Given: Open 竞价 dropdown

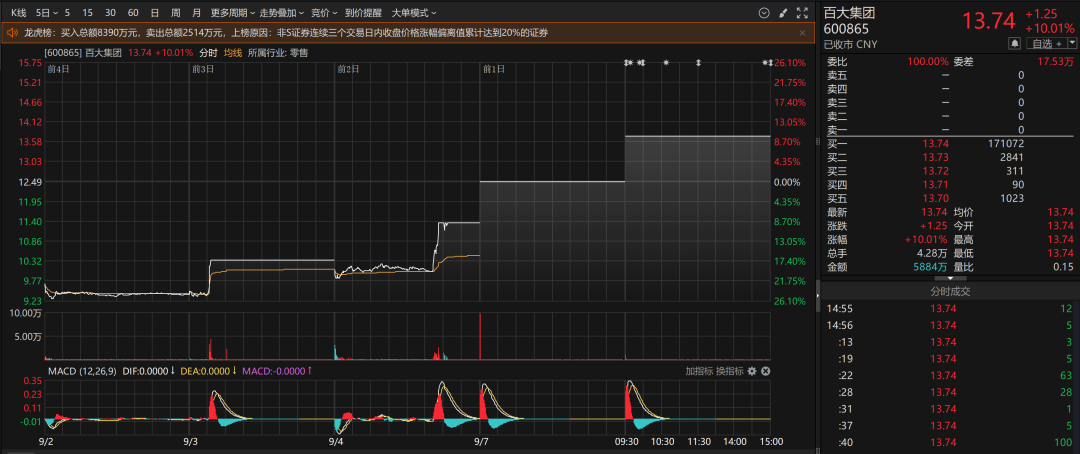Looking at the screenshot, I should [324, 12].
